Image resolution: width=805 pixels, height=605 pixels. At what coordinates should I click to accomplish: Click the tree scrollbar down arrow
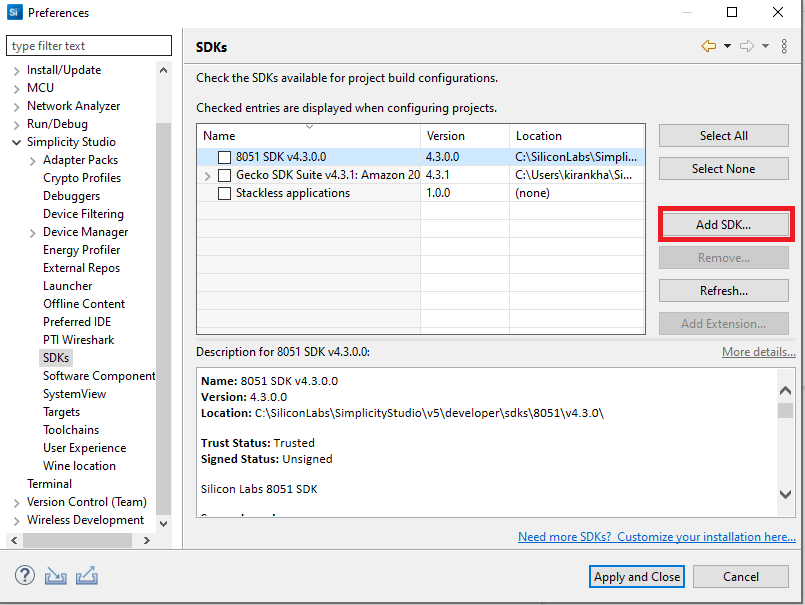coord(163,524)
